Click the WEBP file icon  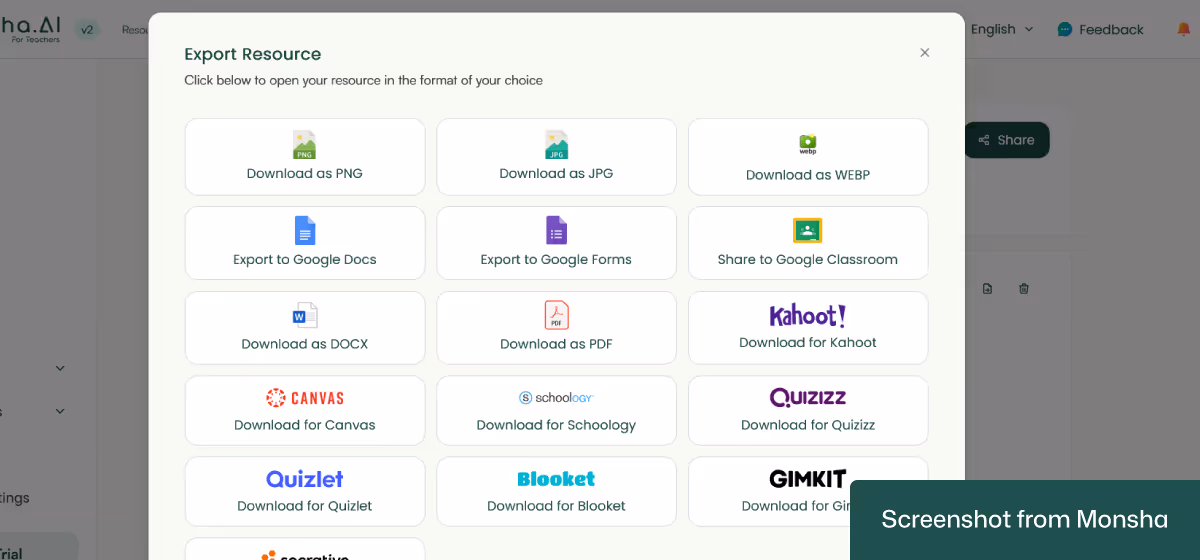(x=808, y=144)
